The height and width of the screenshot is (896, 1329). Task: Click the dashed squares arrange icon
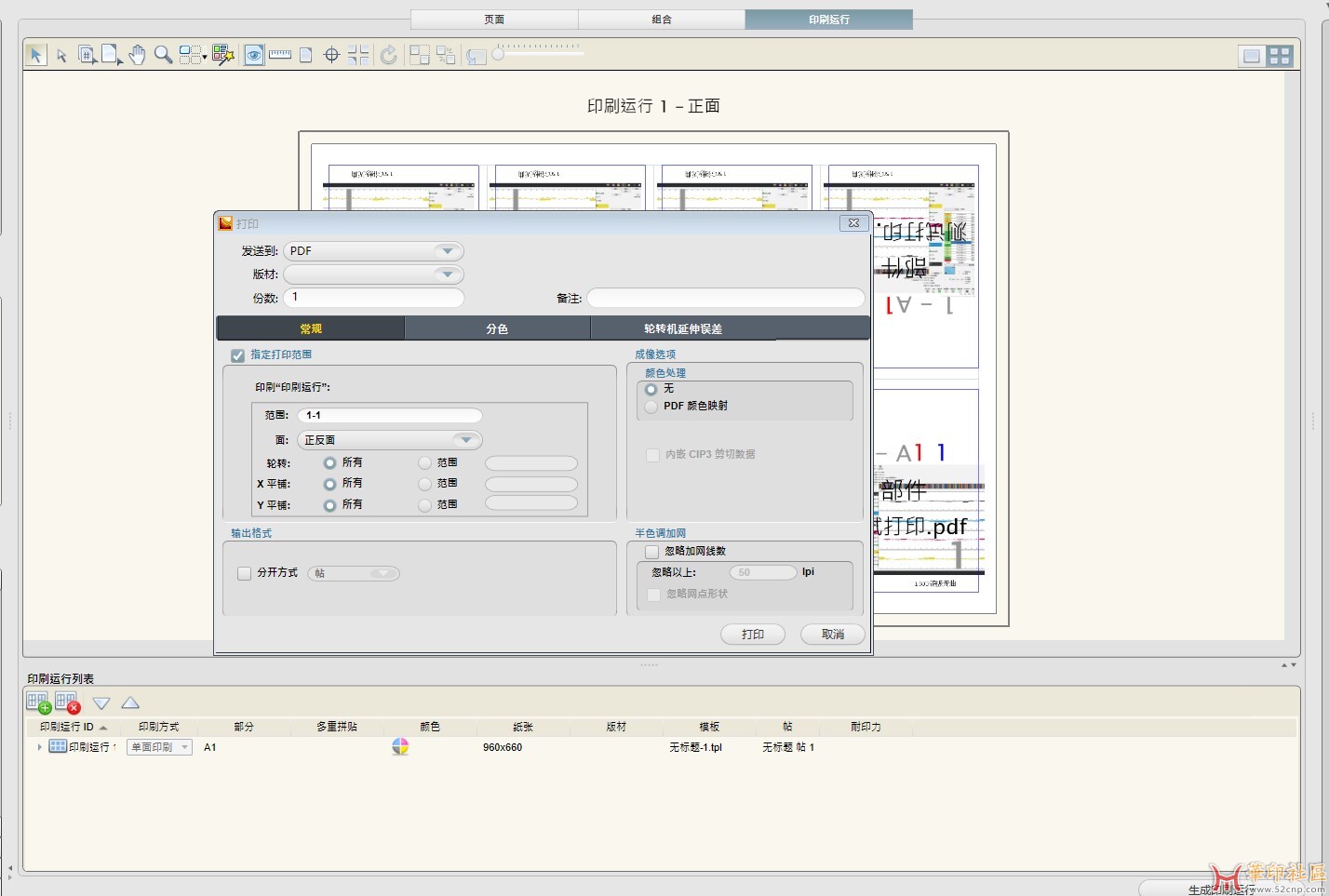(x=420, y=55)
